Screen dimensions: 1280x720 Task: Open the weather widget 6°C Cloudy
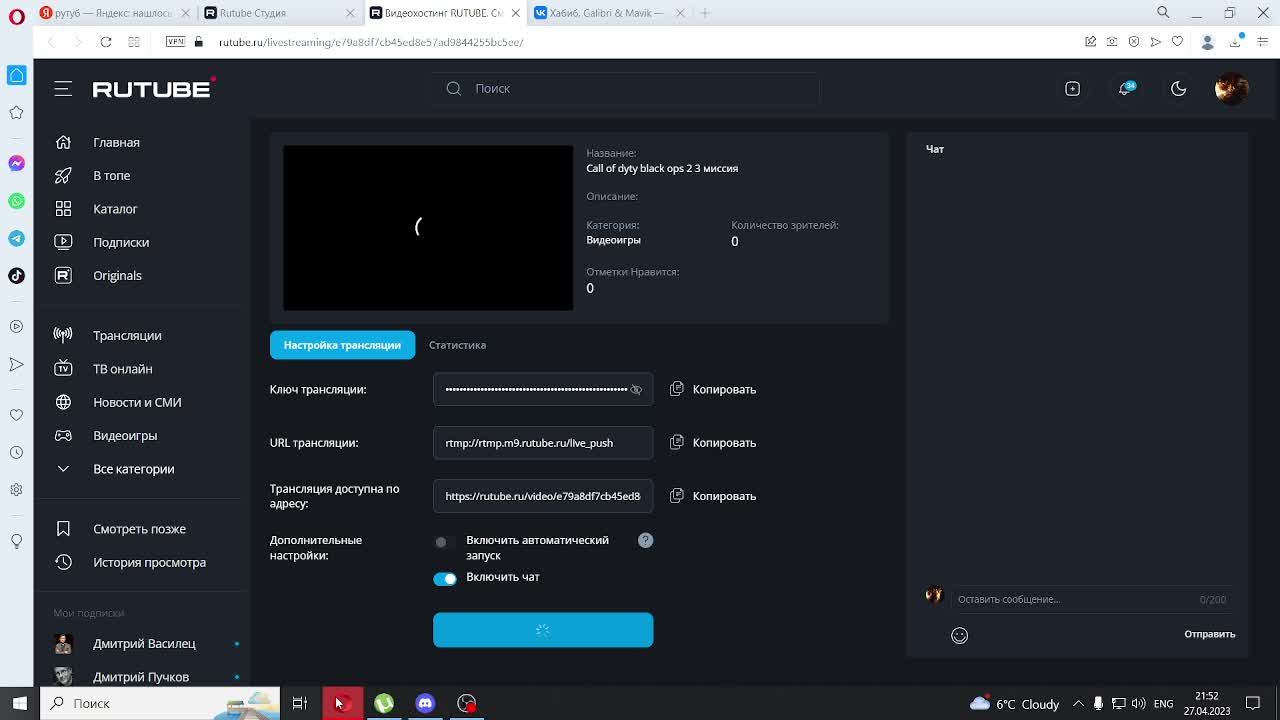[1014, 704]
